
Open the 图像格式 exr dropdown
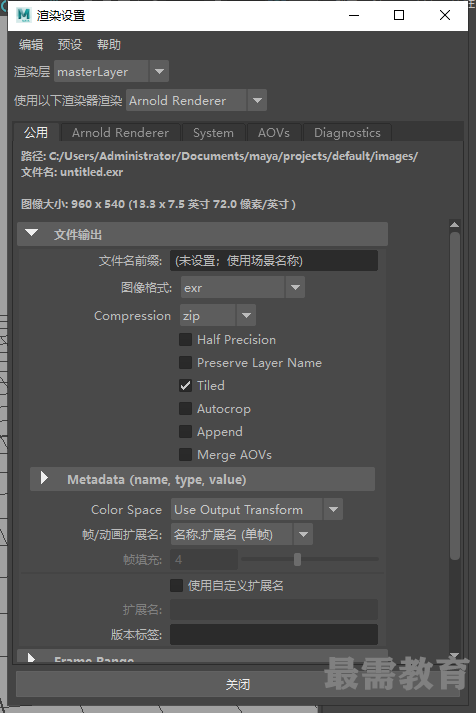(x=243, y=287)
